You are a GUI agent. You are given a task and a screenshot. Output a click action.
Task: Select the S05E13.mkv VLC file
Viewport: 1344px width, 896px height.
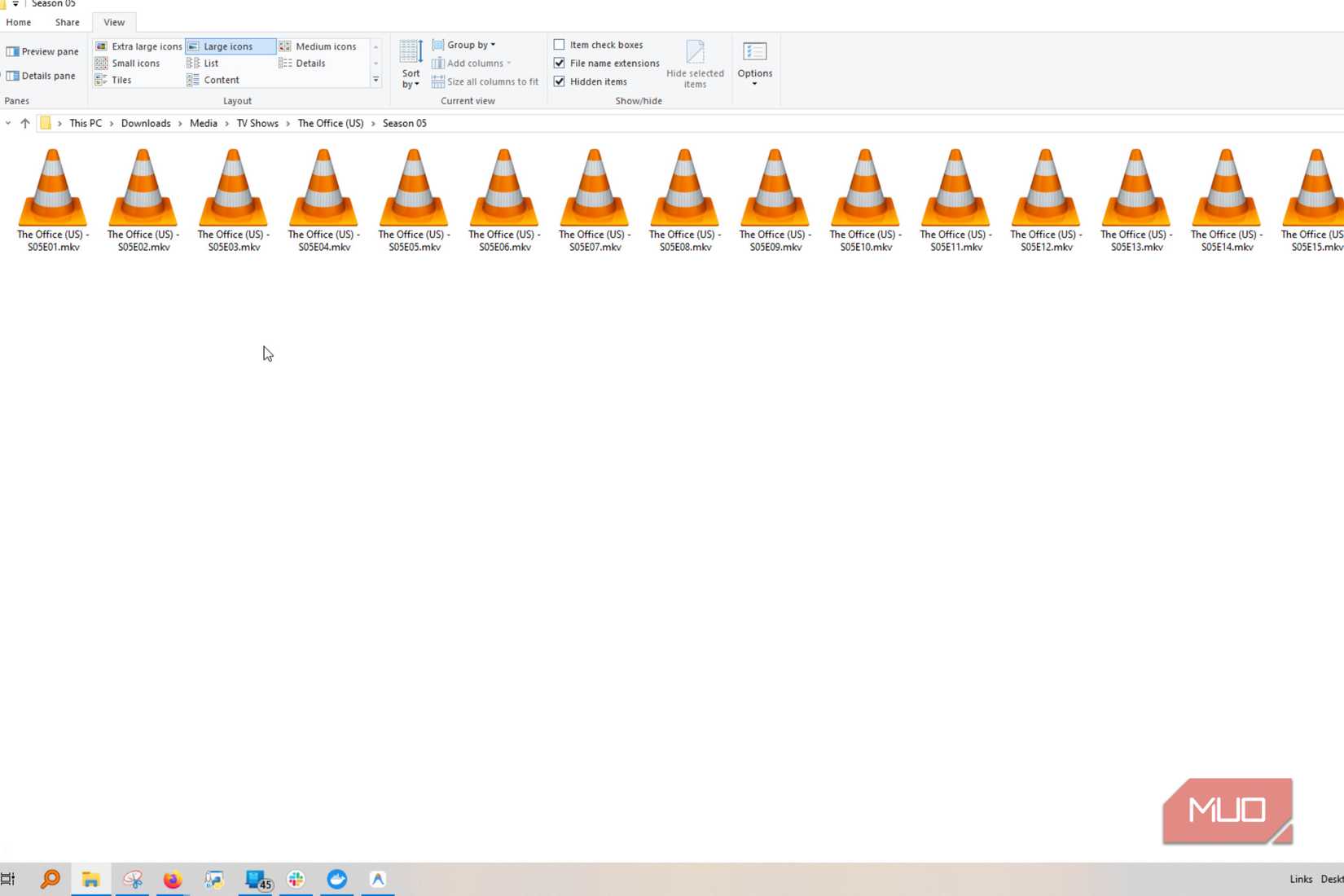(1137, 200)
